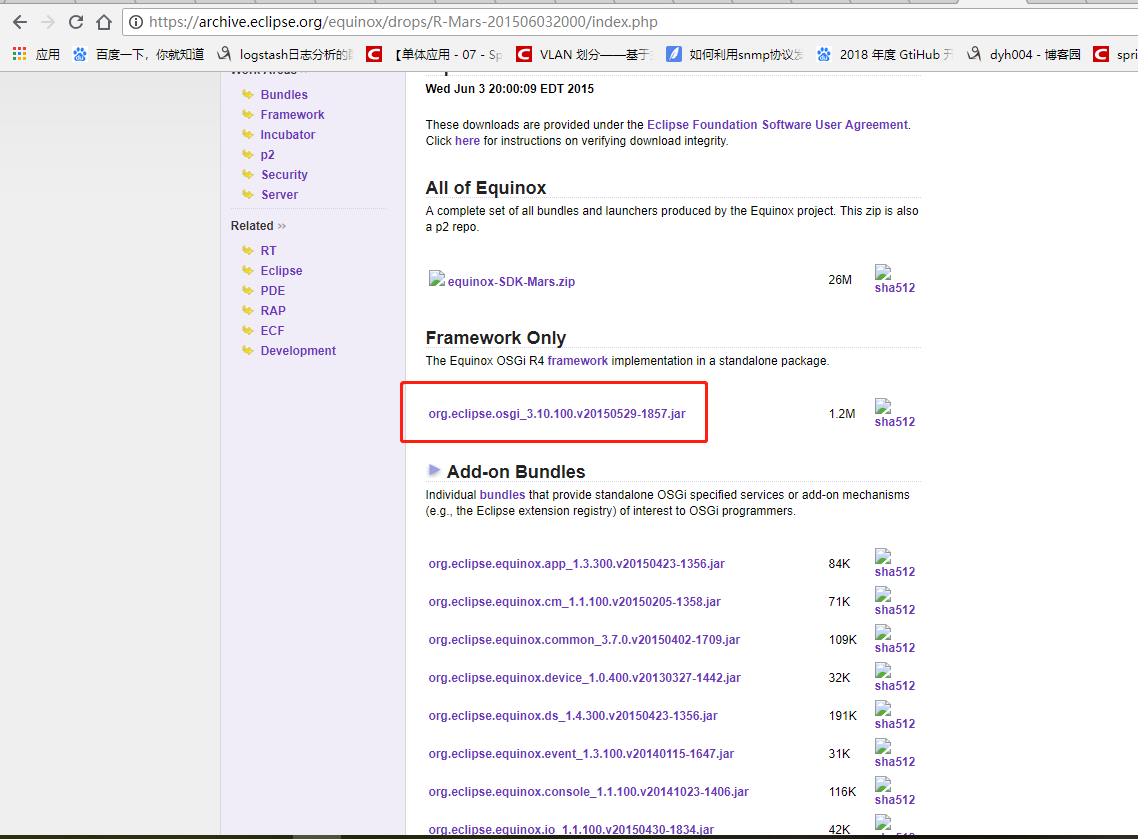Image resolution: width=1138 pixels, height=839 pixels.
Task: Open the 单体应用 - 07 bookmark
Action: click(434, 54)
